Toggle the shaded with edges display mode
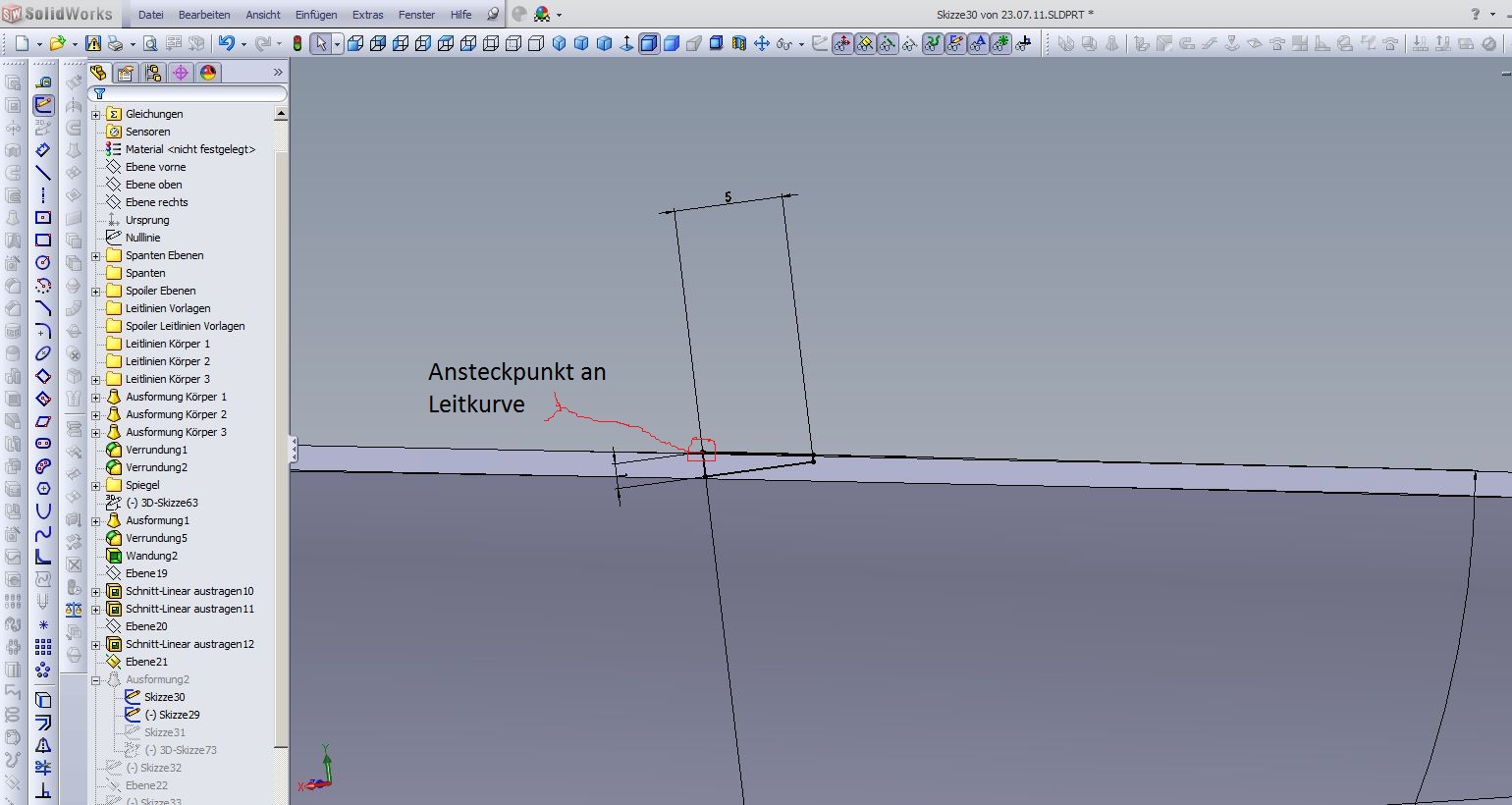 (x=649, y=43)
